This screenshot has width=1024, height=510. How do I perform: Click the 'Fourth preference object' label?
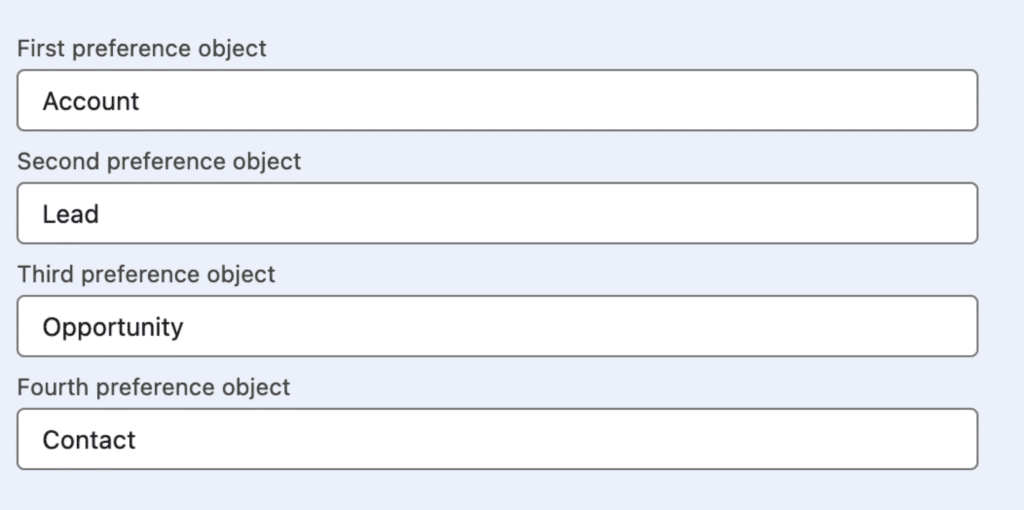[x=154, y=387]
